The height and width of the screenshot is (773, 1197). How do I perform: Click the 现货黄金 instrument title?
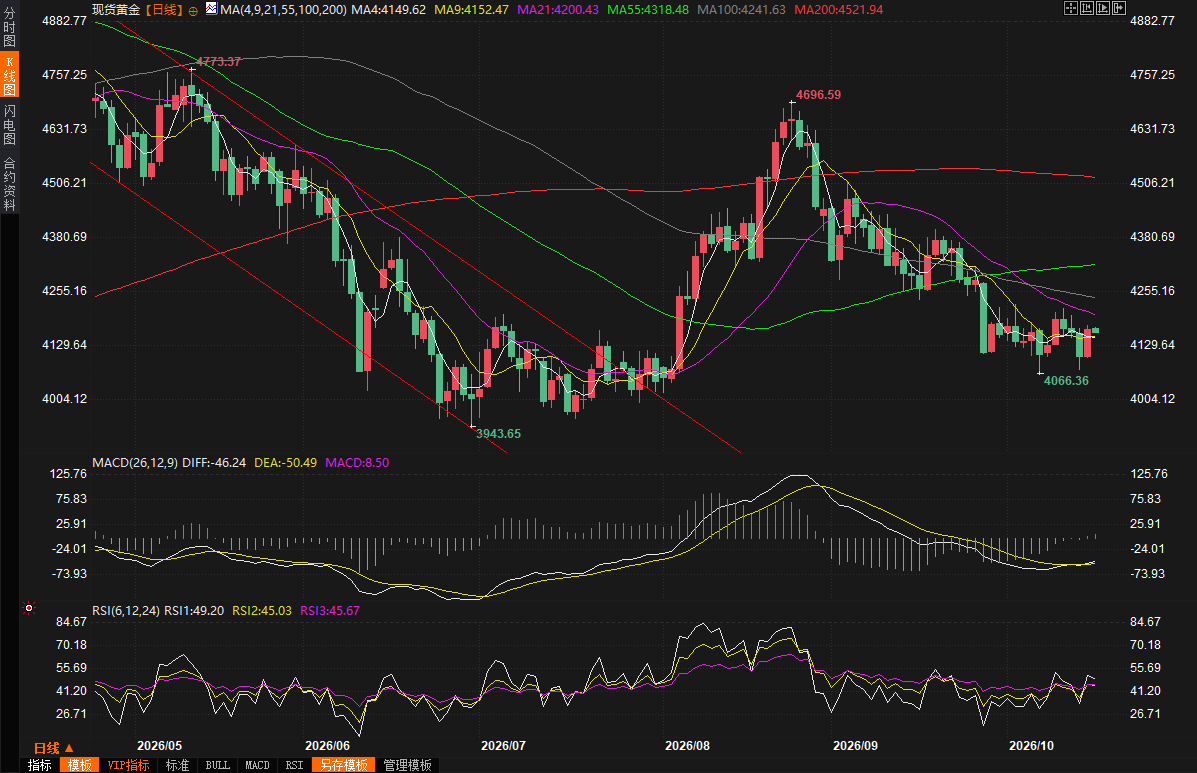tap(116, 9)
